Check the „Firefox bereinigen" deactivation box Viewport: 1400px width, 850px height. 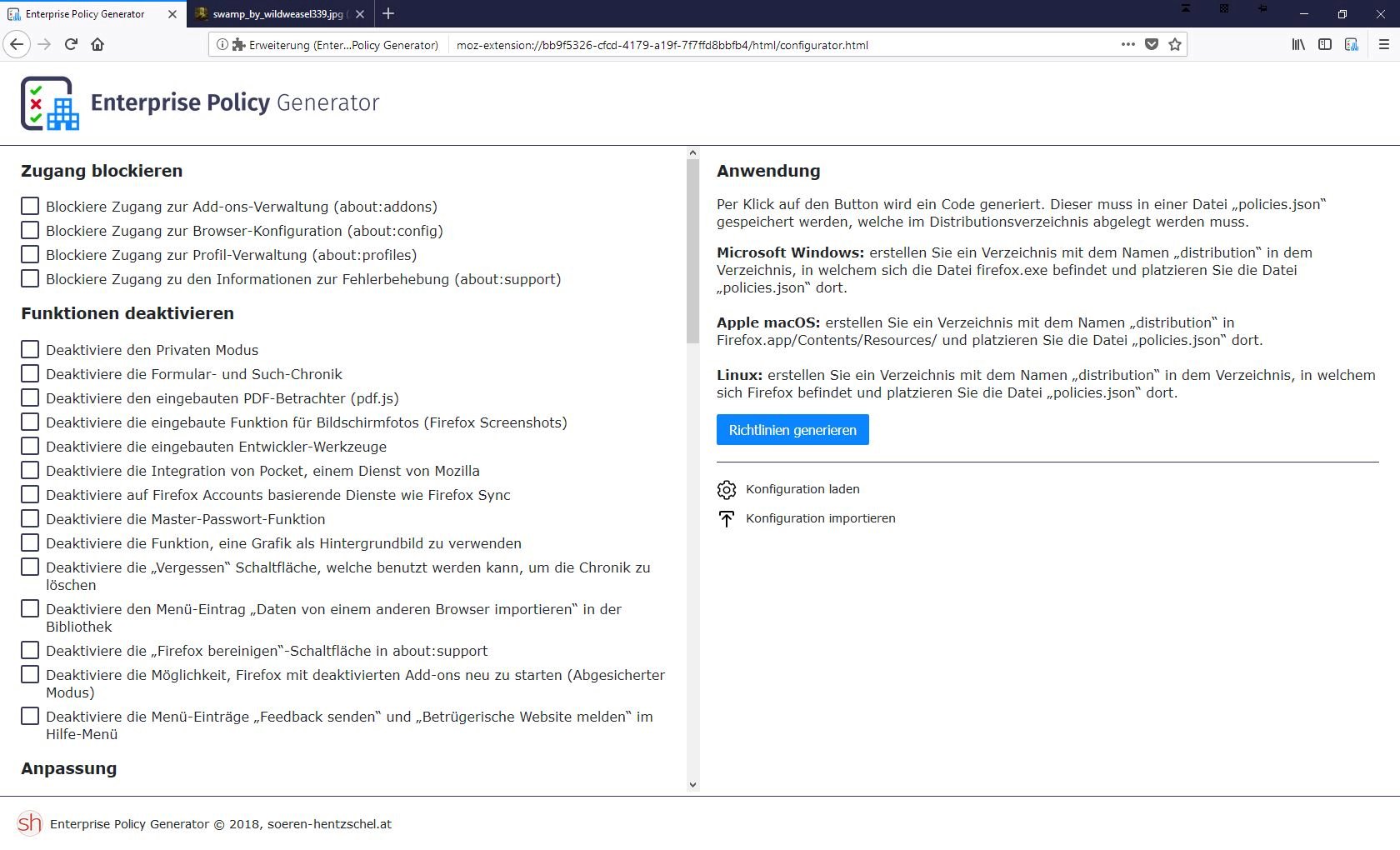[x=30, y=650]
